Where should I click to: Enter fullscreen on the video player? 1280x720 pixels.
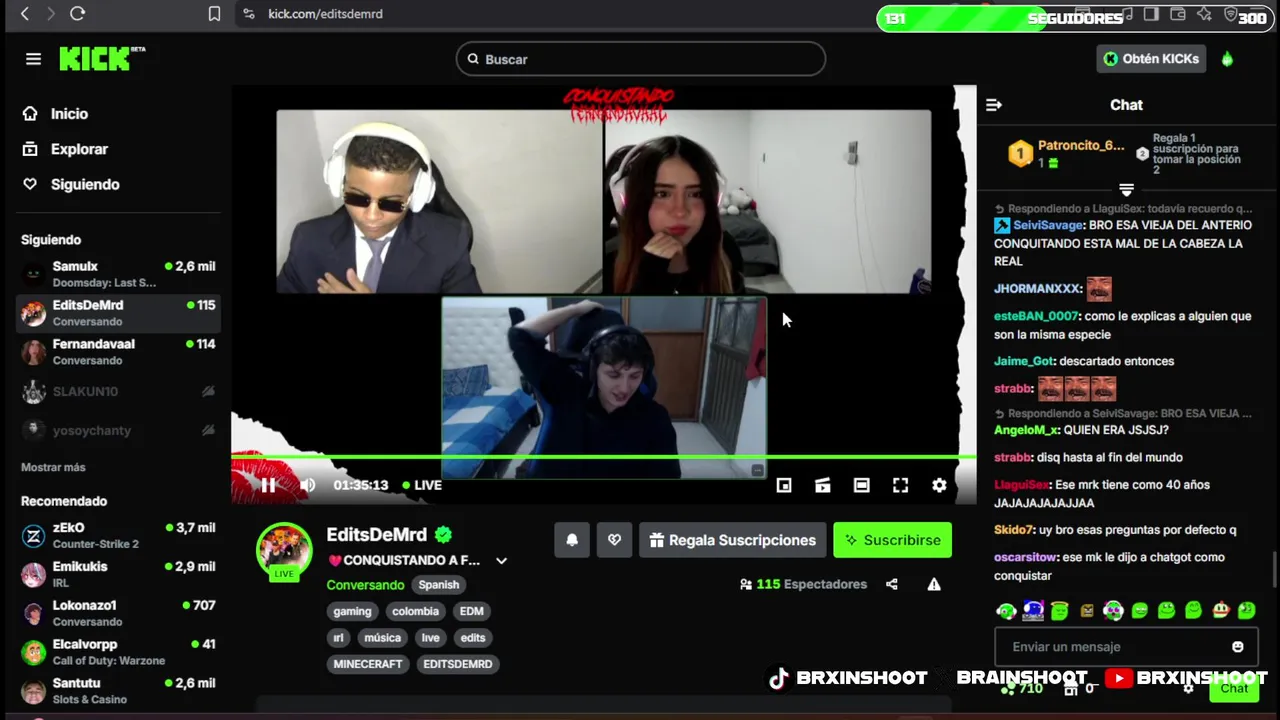[901, 485]
